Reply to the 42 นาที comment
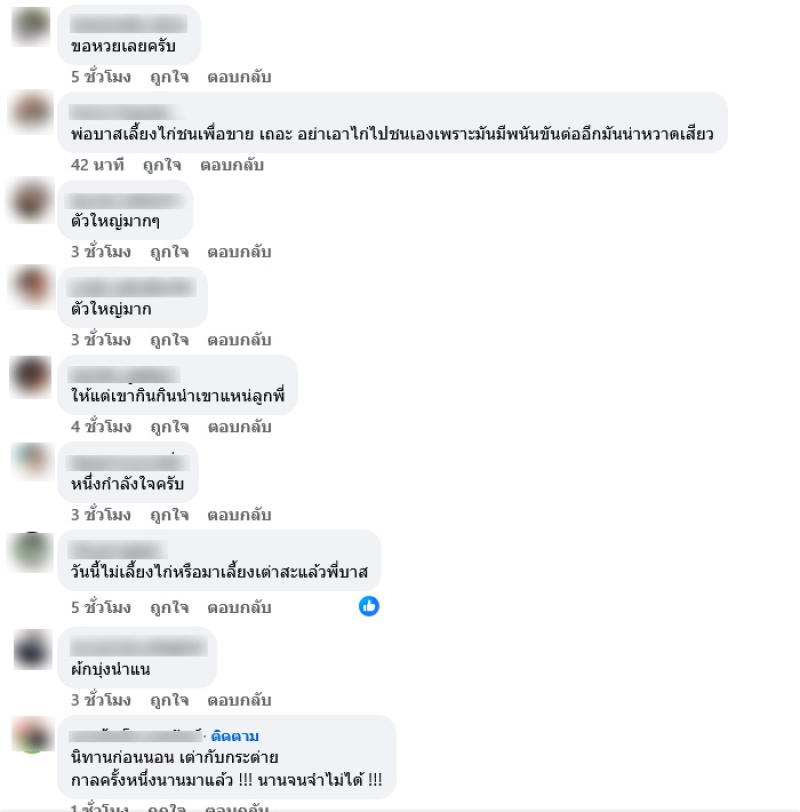This screenshot has height=812, width=800. (x=232, y=165)
